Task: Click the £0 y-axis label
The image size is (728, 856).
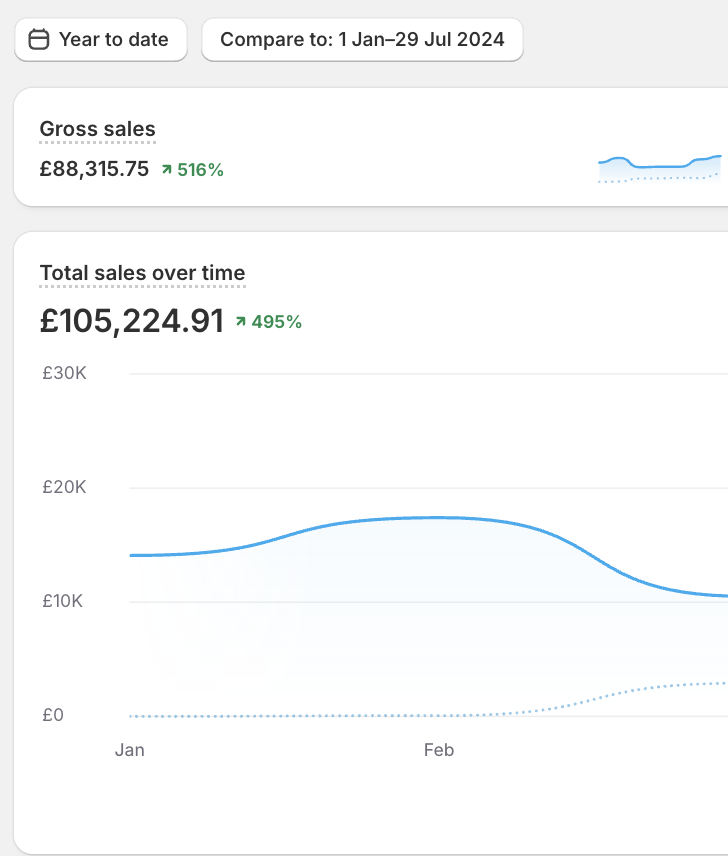Action: tap(52, 715)
